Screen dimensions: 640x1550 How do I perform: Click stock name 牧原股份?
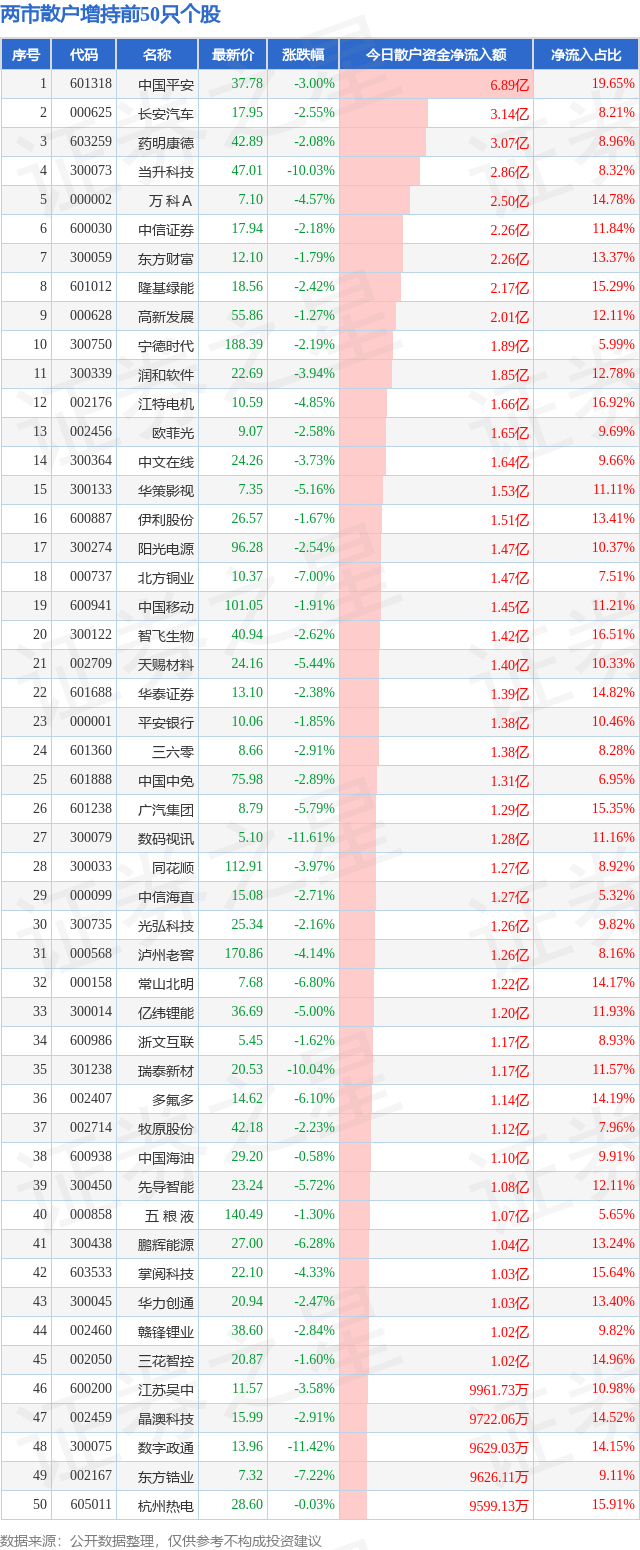166,1129
